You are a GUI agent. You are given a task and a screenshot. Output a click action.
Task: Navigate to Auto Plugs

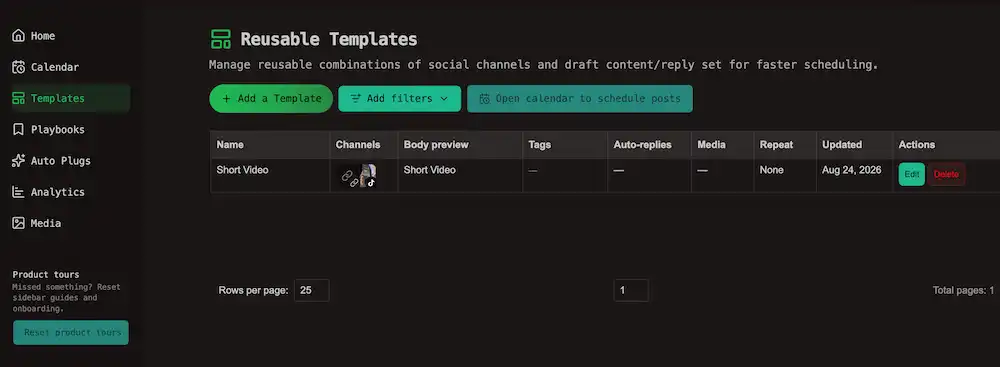tap(61, 161)
